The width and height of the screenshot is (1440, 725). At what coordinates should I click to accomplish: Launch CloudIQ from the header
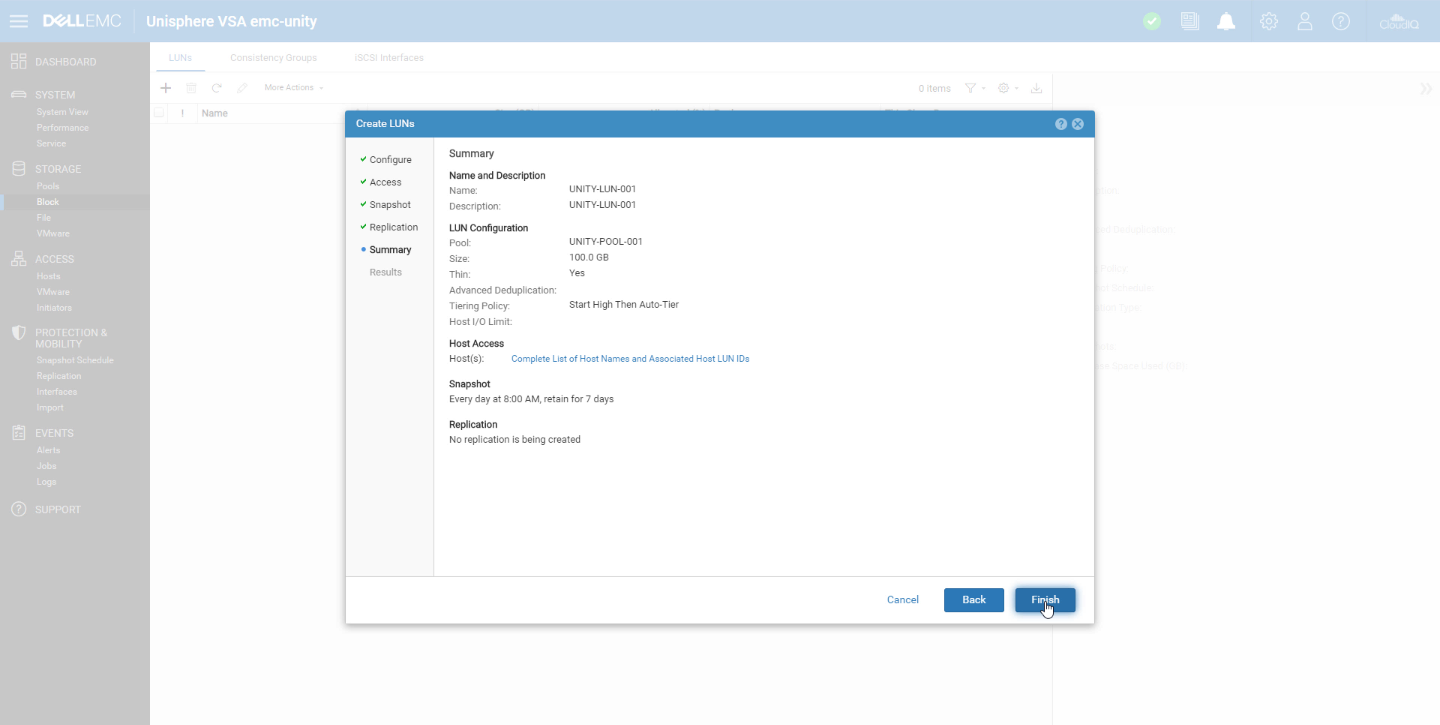click(x=1399, y=21)
